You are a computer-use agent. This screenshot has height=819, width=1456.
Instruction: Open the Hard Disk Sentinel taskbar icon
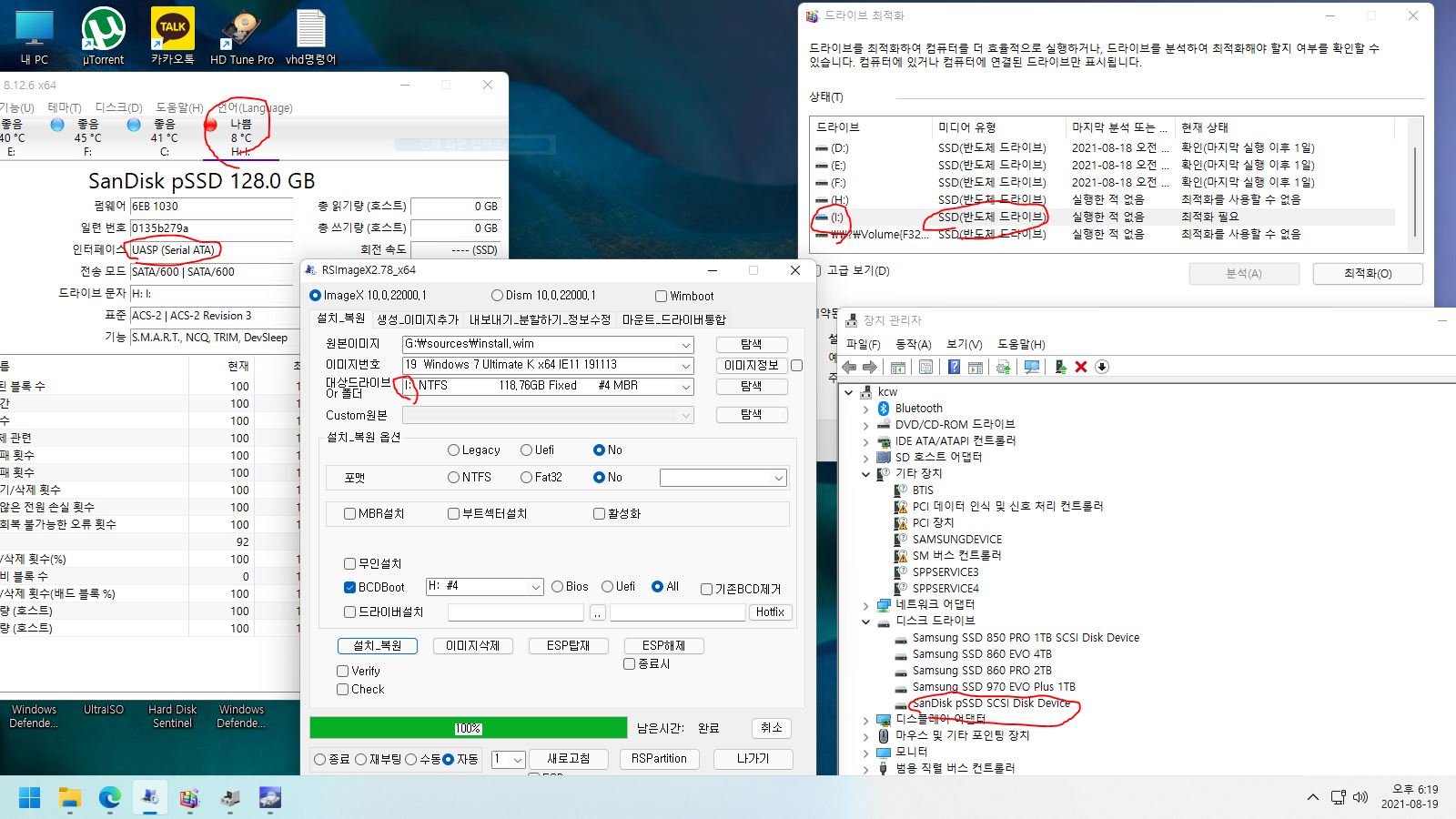click(x=270, y=798)
